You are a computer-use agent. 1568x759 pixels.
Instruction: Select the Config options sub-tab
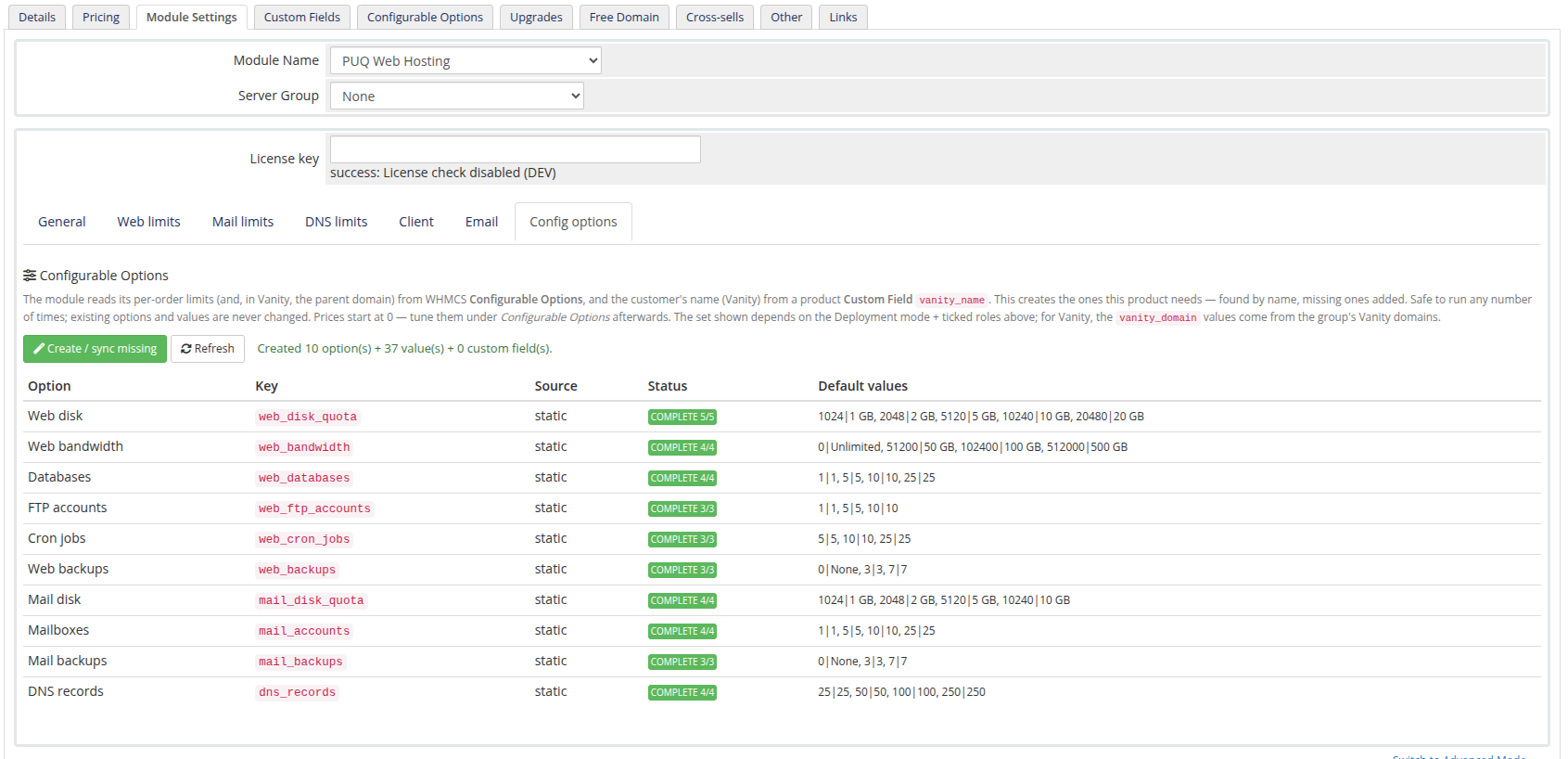pyautogui.click(x=573, y=223)
